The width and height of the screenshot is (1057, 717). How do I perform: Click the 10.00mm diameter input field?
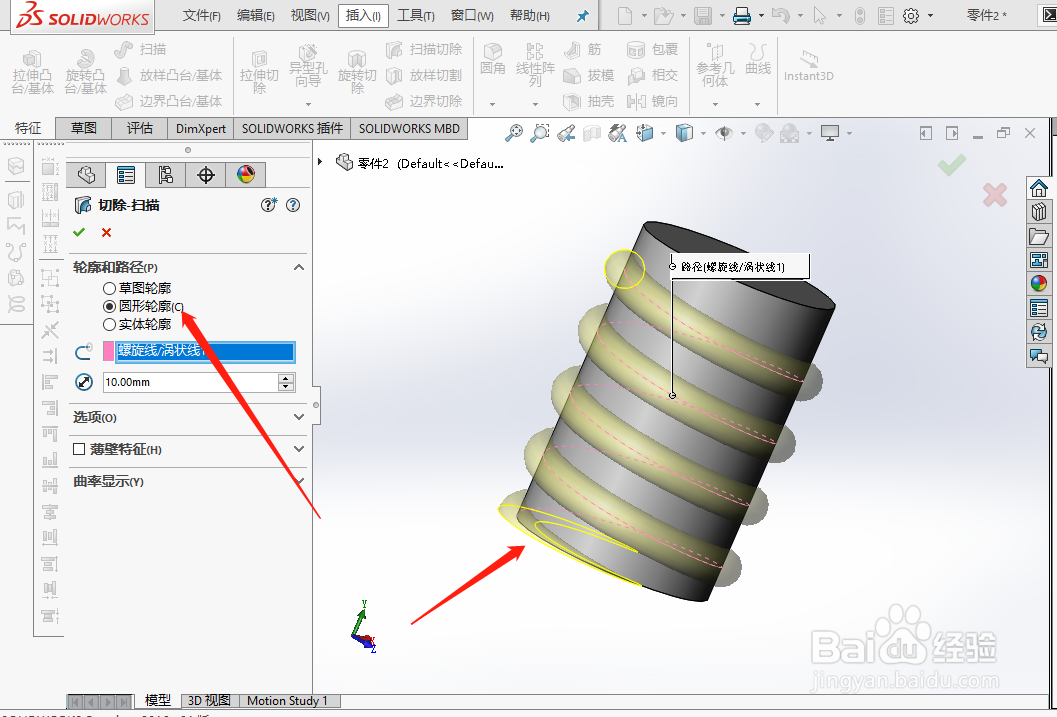(190, 382)
